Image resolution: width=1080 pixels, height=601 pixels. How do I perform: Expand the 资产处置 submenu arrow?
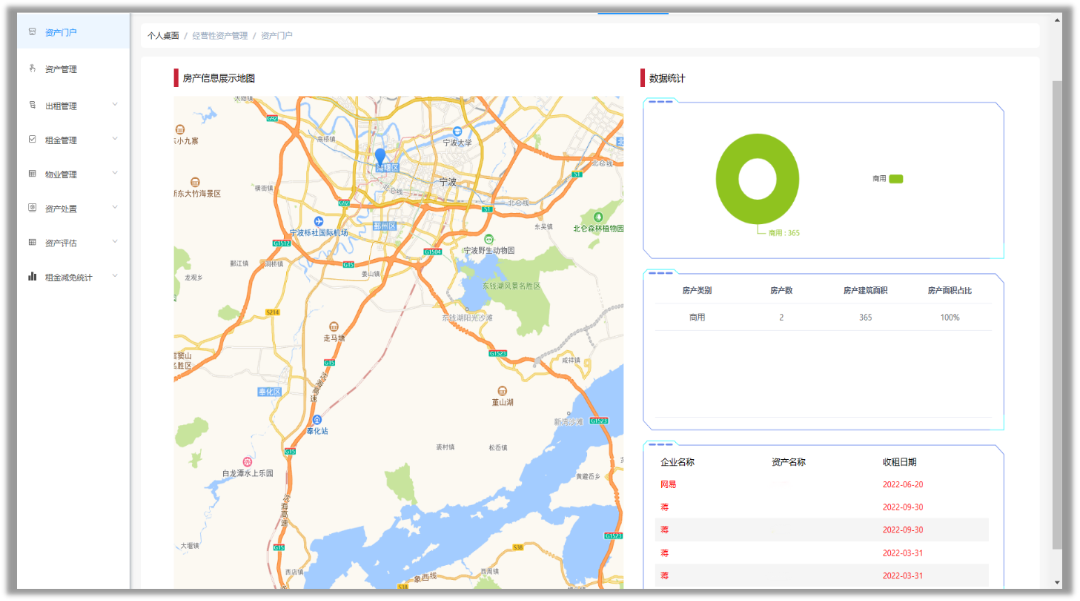[x=115, y=207]
